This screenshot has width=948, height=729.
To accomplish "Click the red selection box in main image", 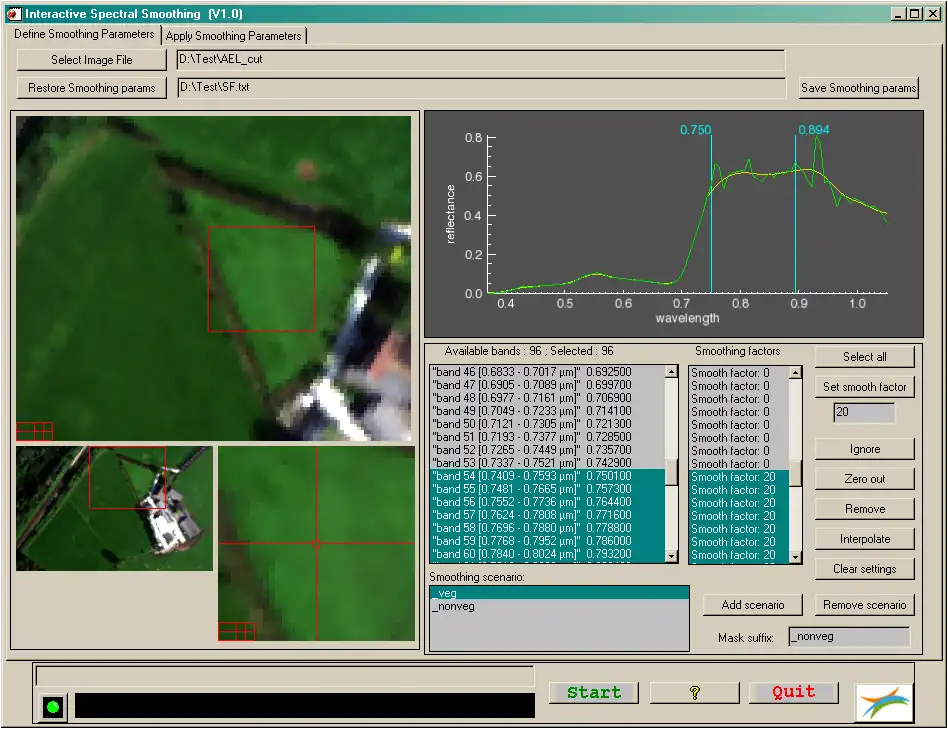I will (x=262, y=279).
